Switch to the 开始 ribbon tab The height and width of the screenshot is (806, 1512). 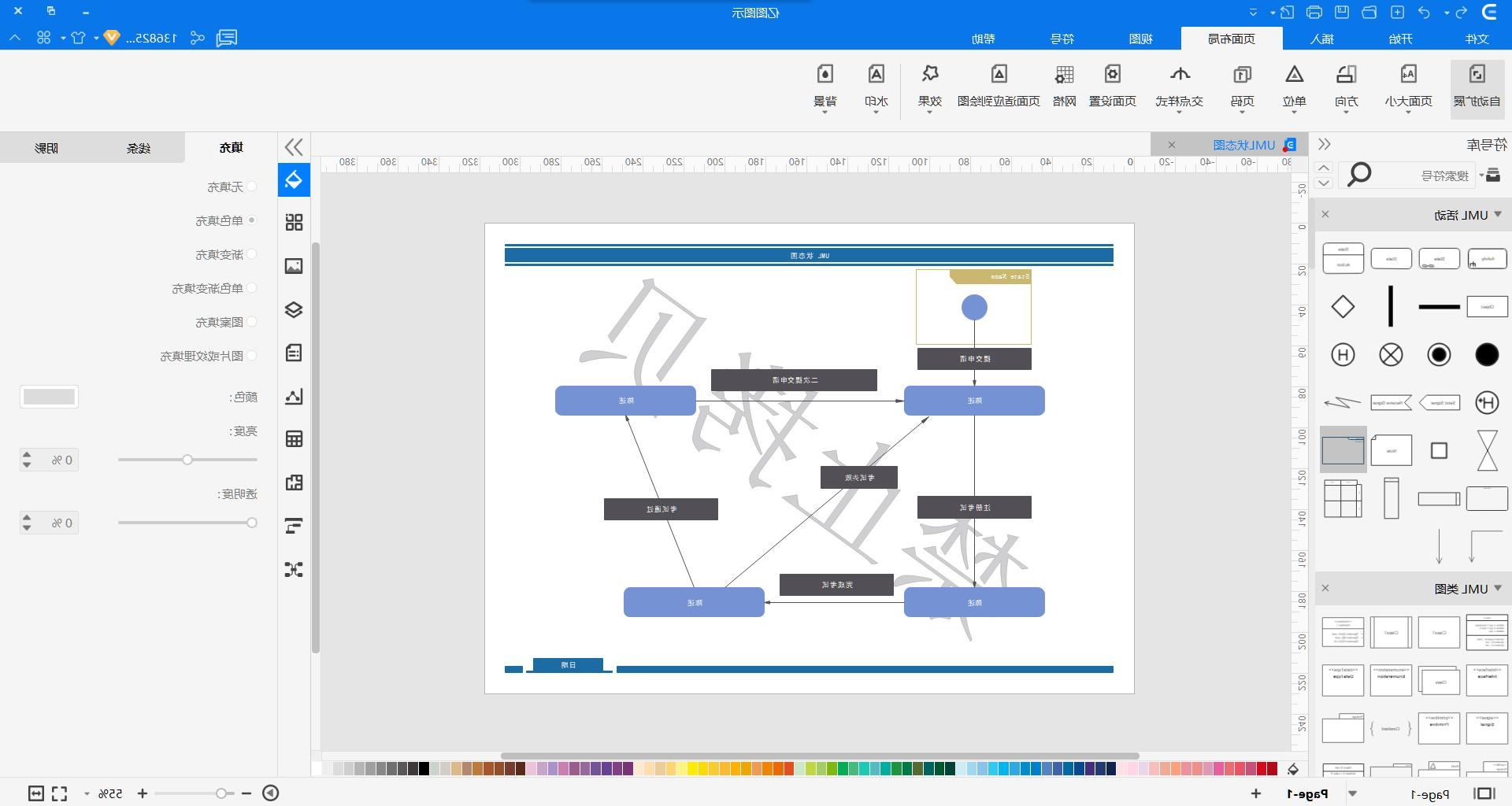[x=1400, y=39]
